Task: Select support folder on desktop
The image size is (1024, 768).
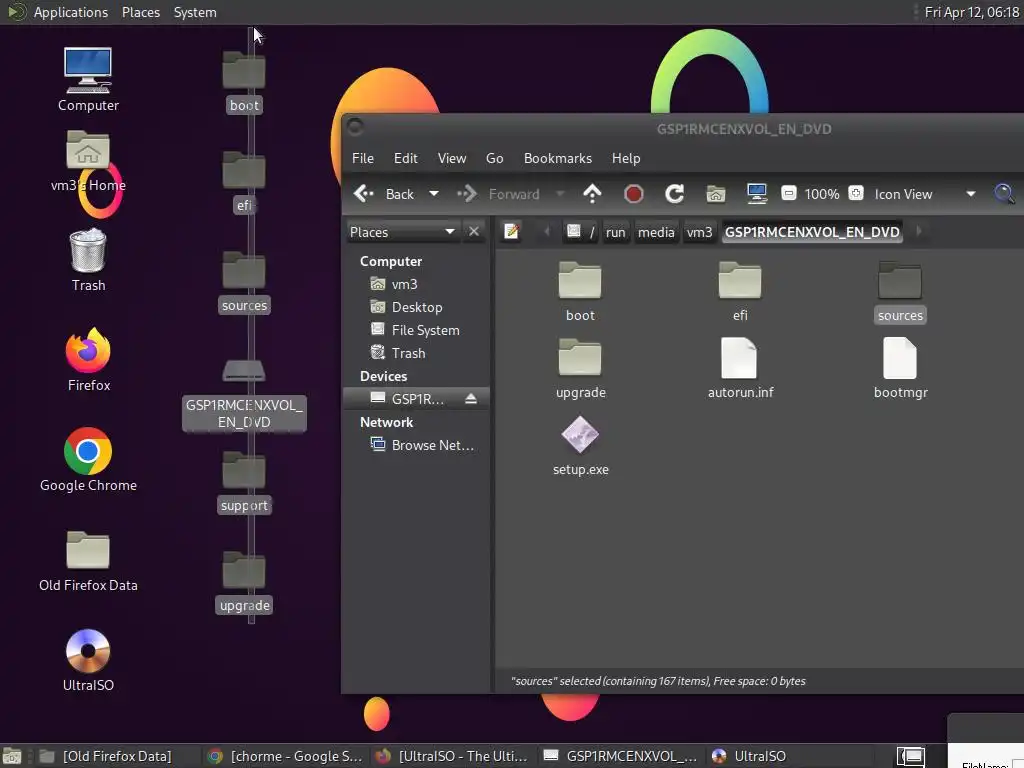Action: click(244, 482)
